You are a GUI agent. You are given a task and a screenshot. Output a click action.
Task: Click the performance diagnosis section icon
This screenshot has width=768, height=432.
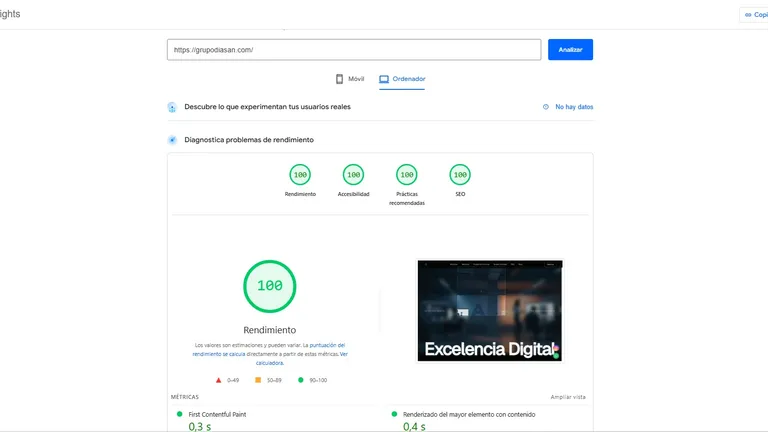pos(172,140)
